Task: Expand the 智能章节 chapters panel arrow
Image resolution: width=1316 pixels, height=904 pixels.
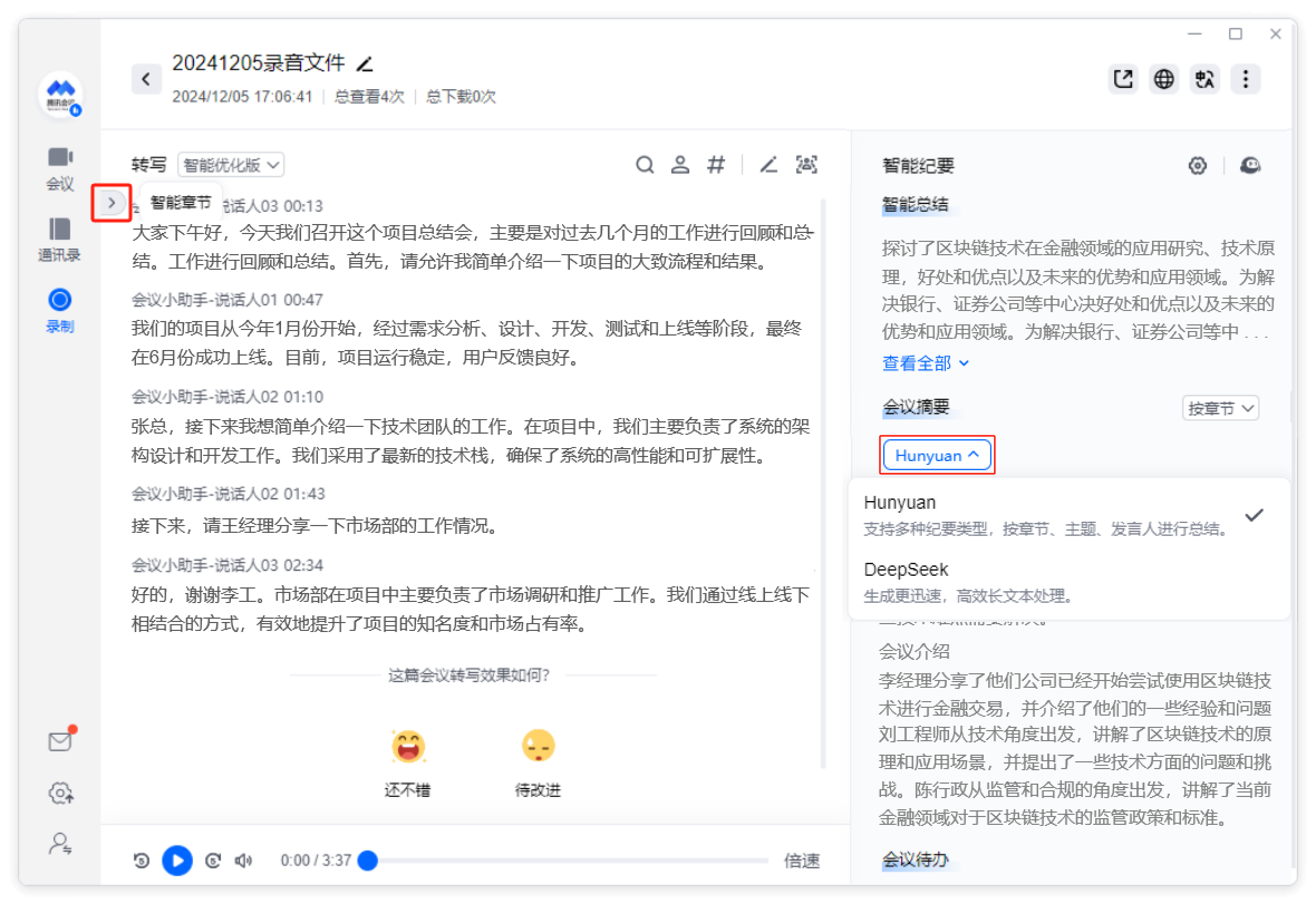Action: pyautogui.click(x=112, y=202)
